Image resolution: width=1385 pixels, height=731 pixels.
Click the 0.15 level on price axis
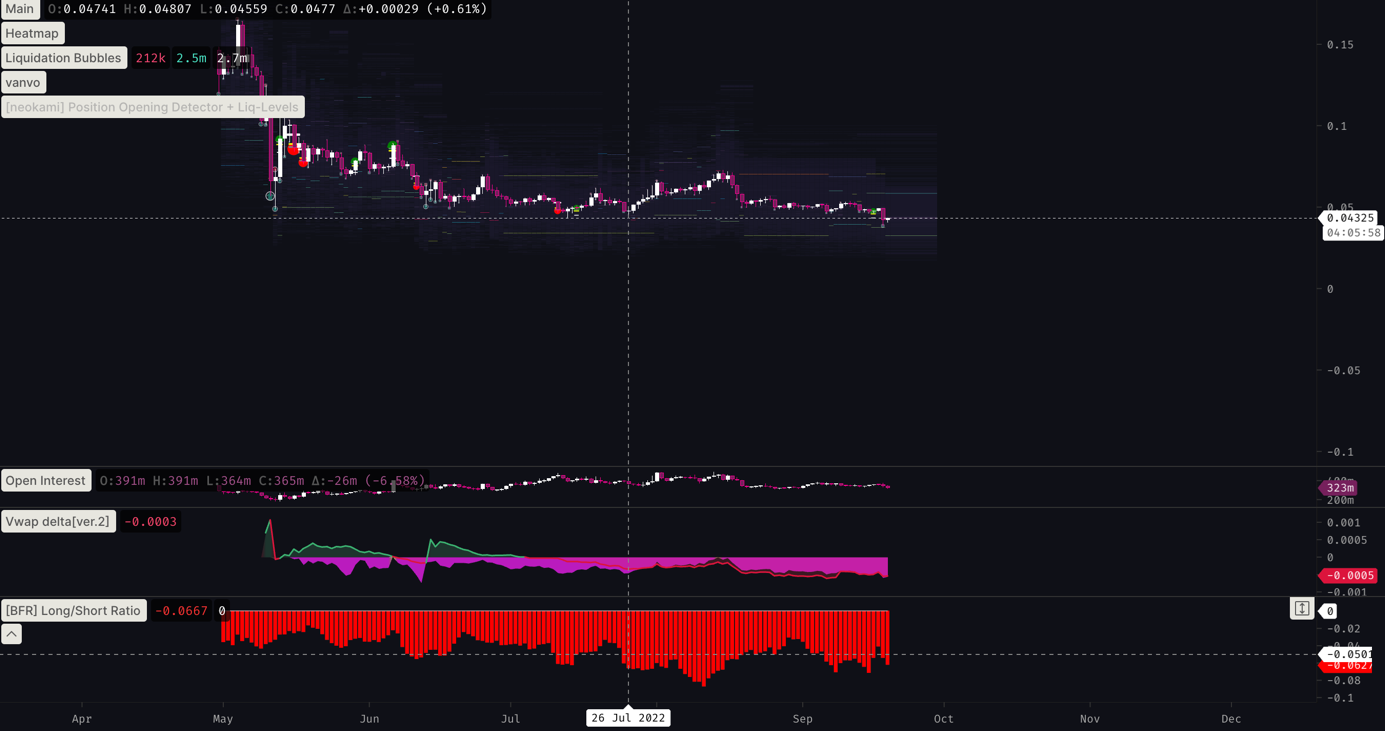pos(1340,45)
